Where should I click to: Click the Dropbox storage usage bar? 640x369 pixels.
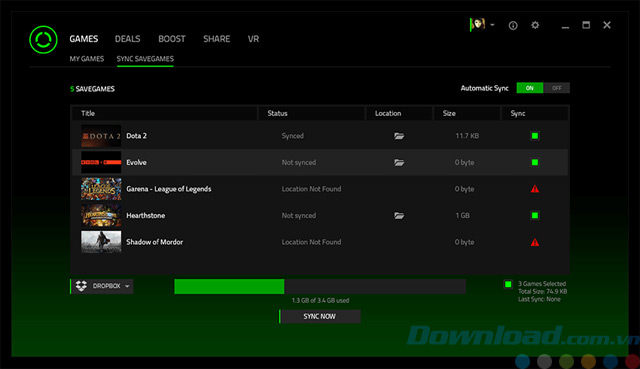click(x=320, y=287)
